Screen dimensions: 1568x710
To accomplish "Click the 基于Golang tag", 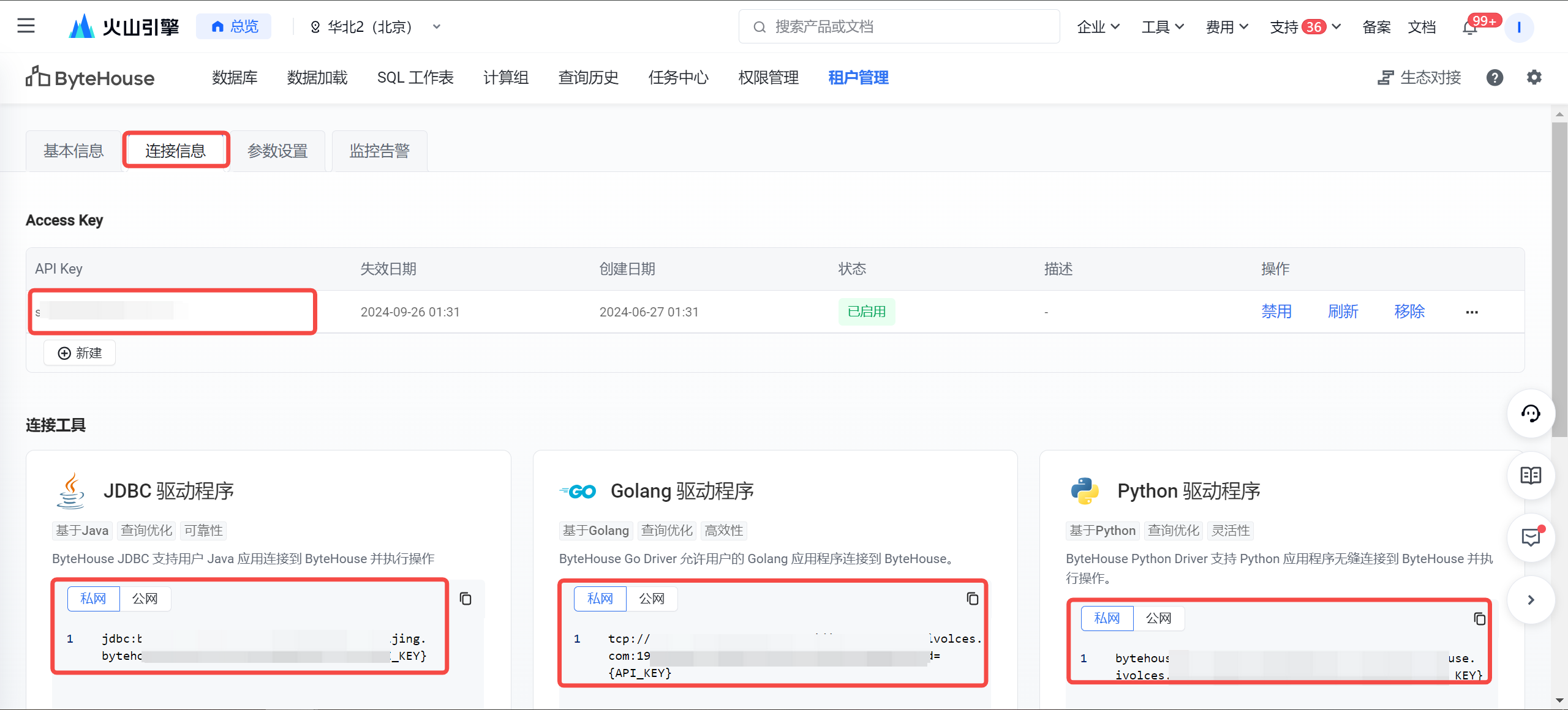I will pyautogui.click(x=596, y=531).
